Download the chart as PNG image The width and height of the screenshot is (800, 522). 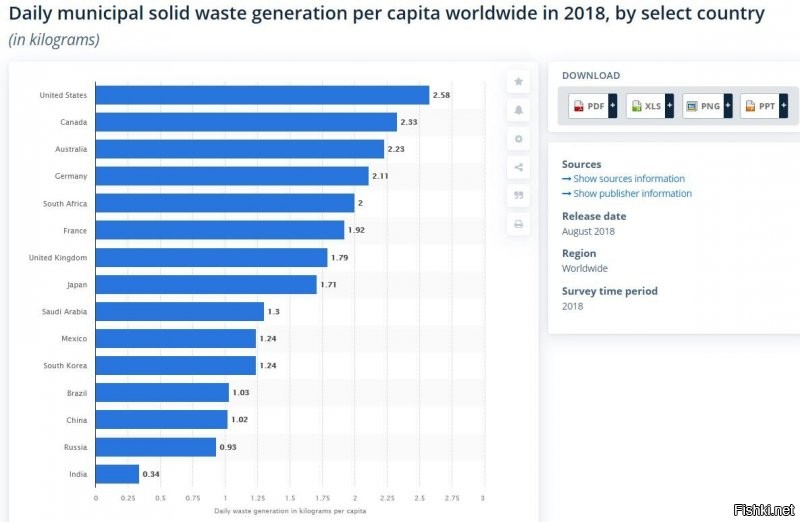click(703, 106)
